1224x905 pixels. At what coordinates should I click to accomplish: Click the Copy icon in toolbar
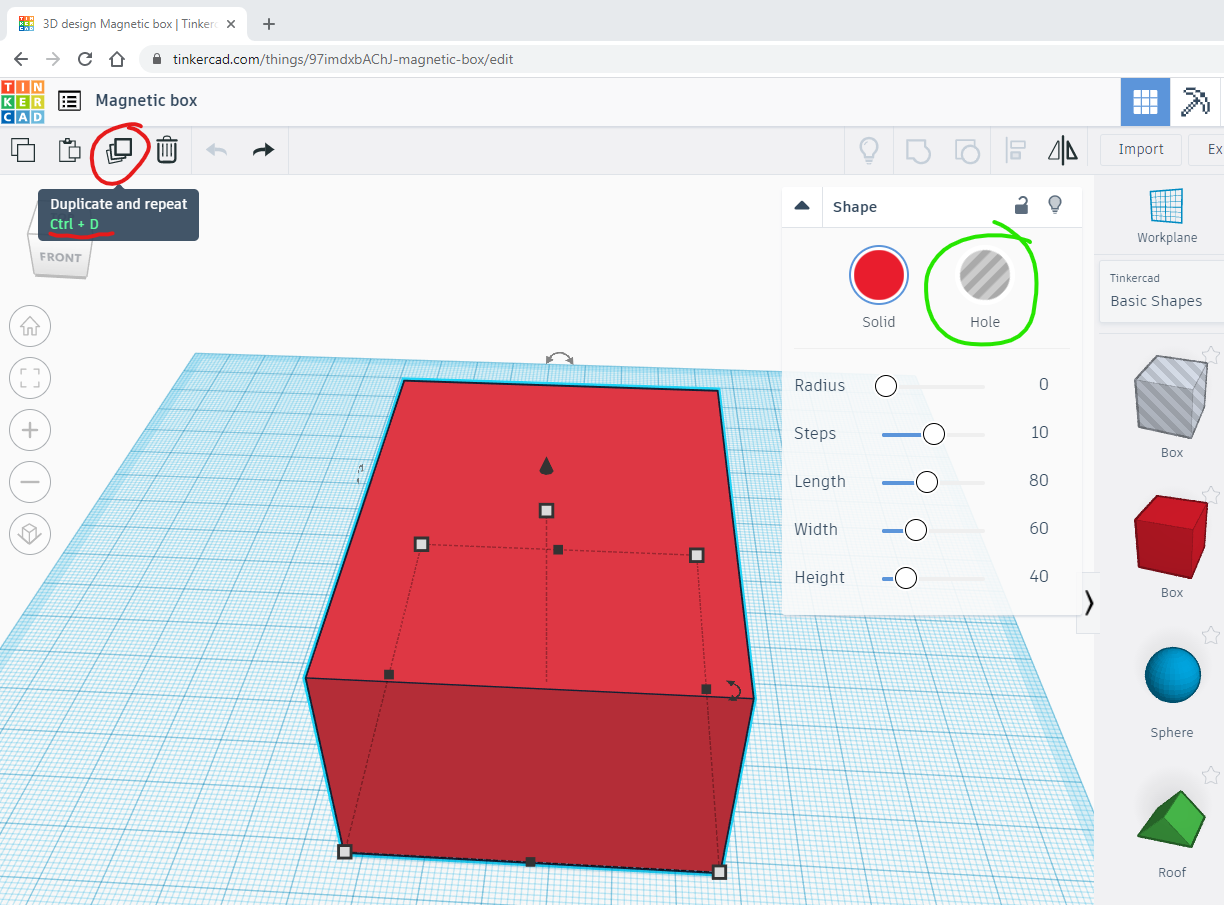(x=23, y=150)
